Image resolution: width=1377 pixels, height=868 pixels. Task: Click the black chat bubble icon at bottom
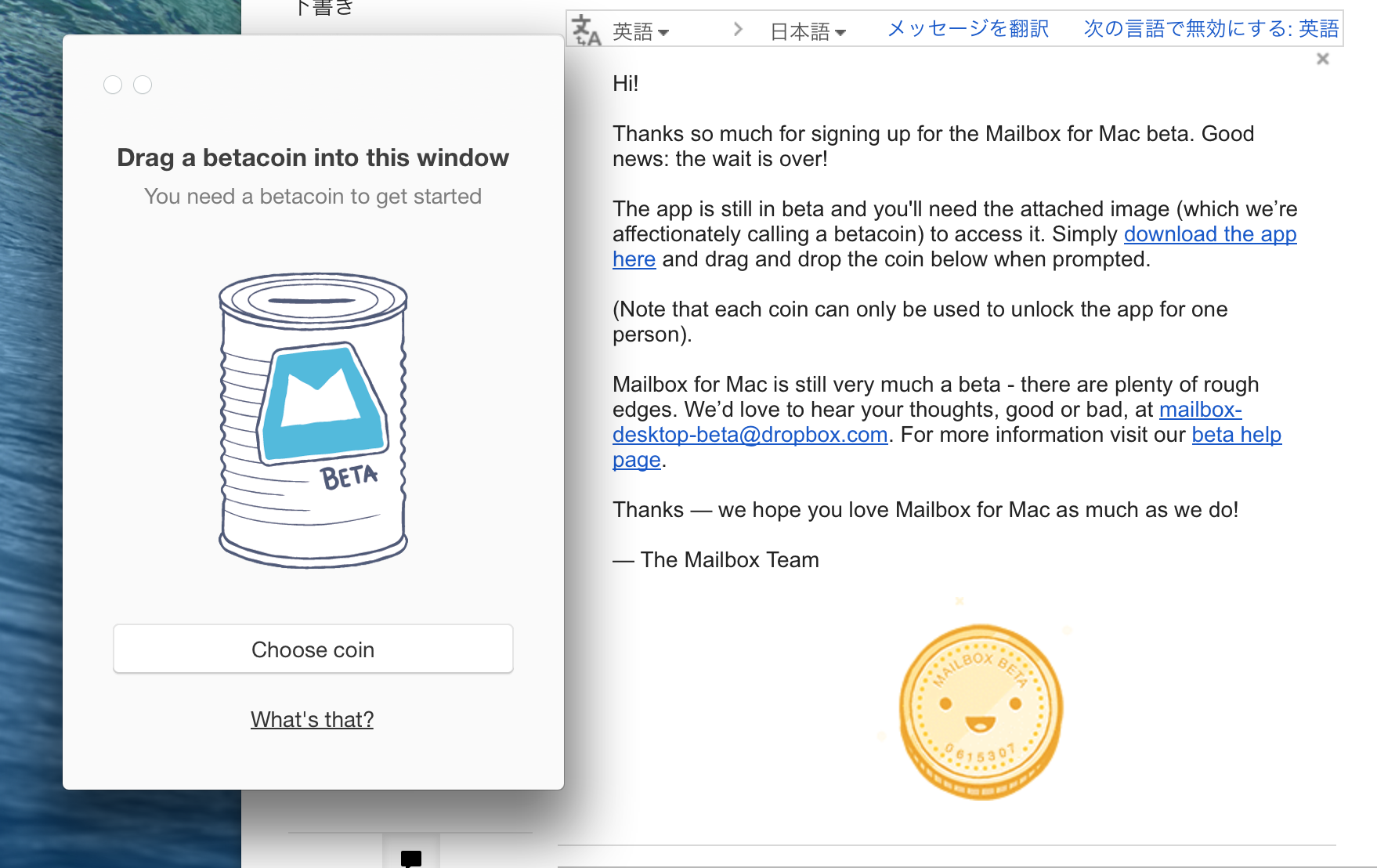tap(411, 859)
